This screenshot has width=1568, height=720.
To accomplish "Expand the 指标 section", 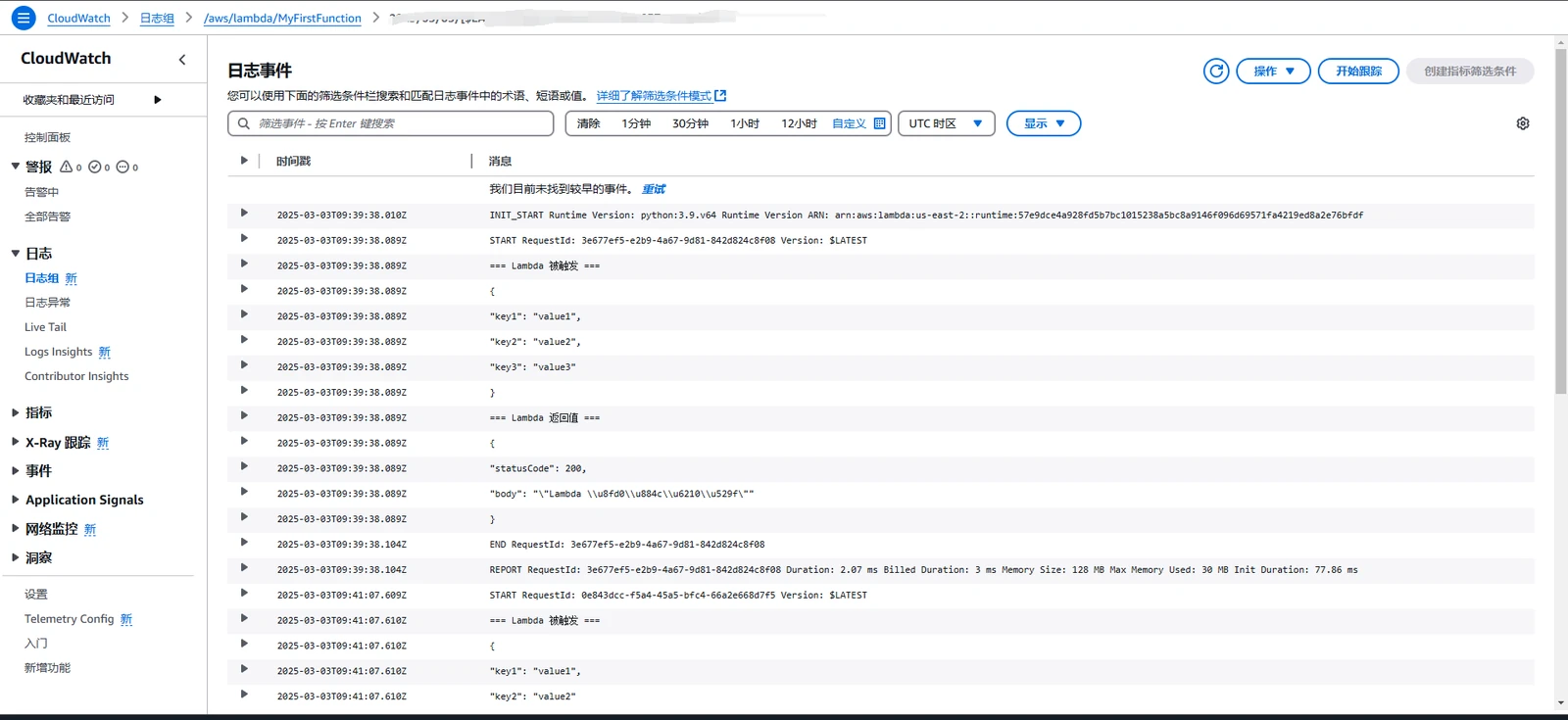I will coord(16,412).
